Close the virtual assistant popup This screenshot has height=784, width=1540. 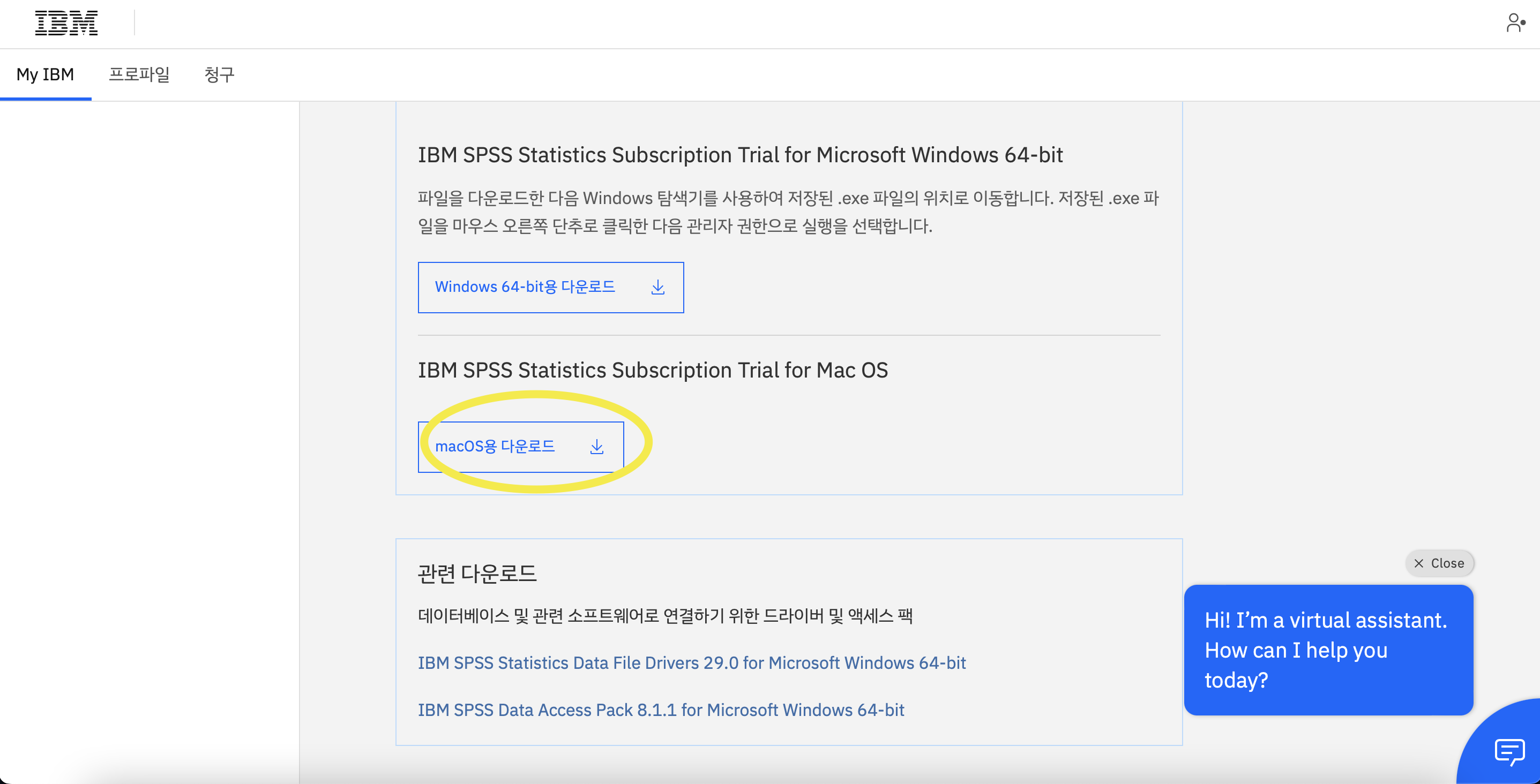1439,563
